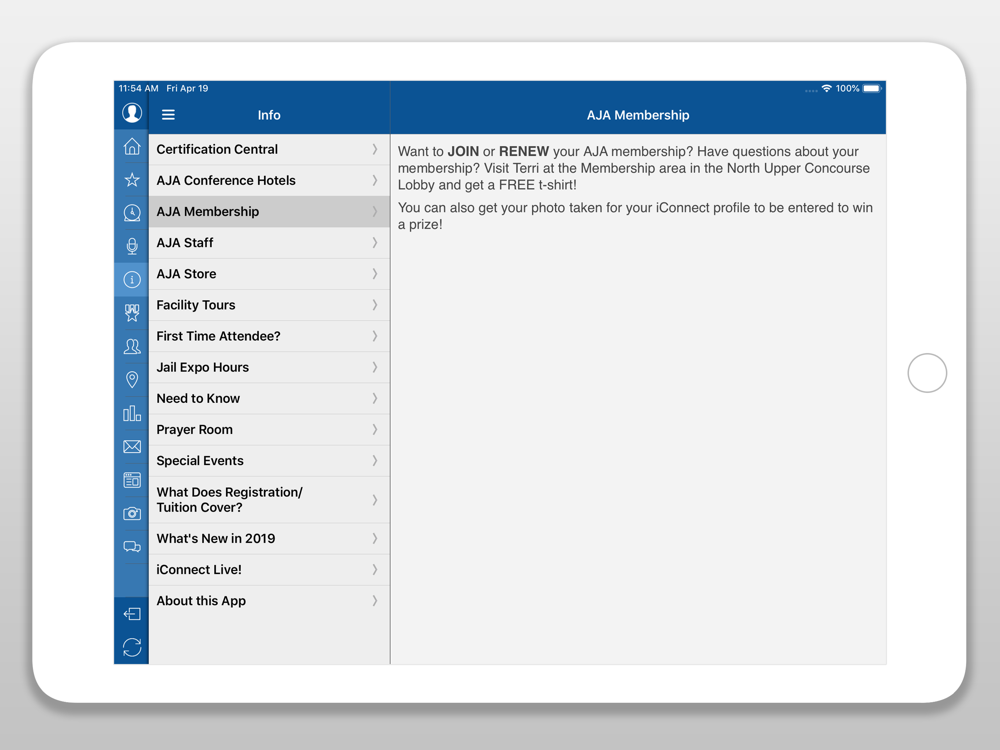Screen dimensions: 1000x750
Task: Click the AJA Membership header title
Action: [x=638, y=115]
